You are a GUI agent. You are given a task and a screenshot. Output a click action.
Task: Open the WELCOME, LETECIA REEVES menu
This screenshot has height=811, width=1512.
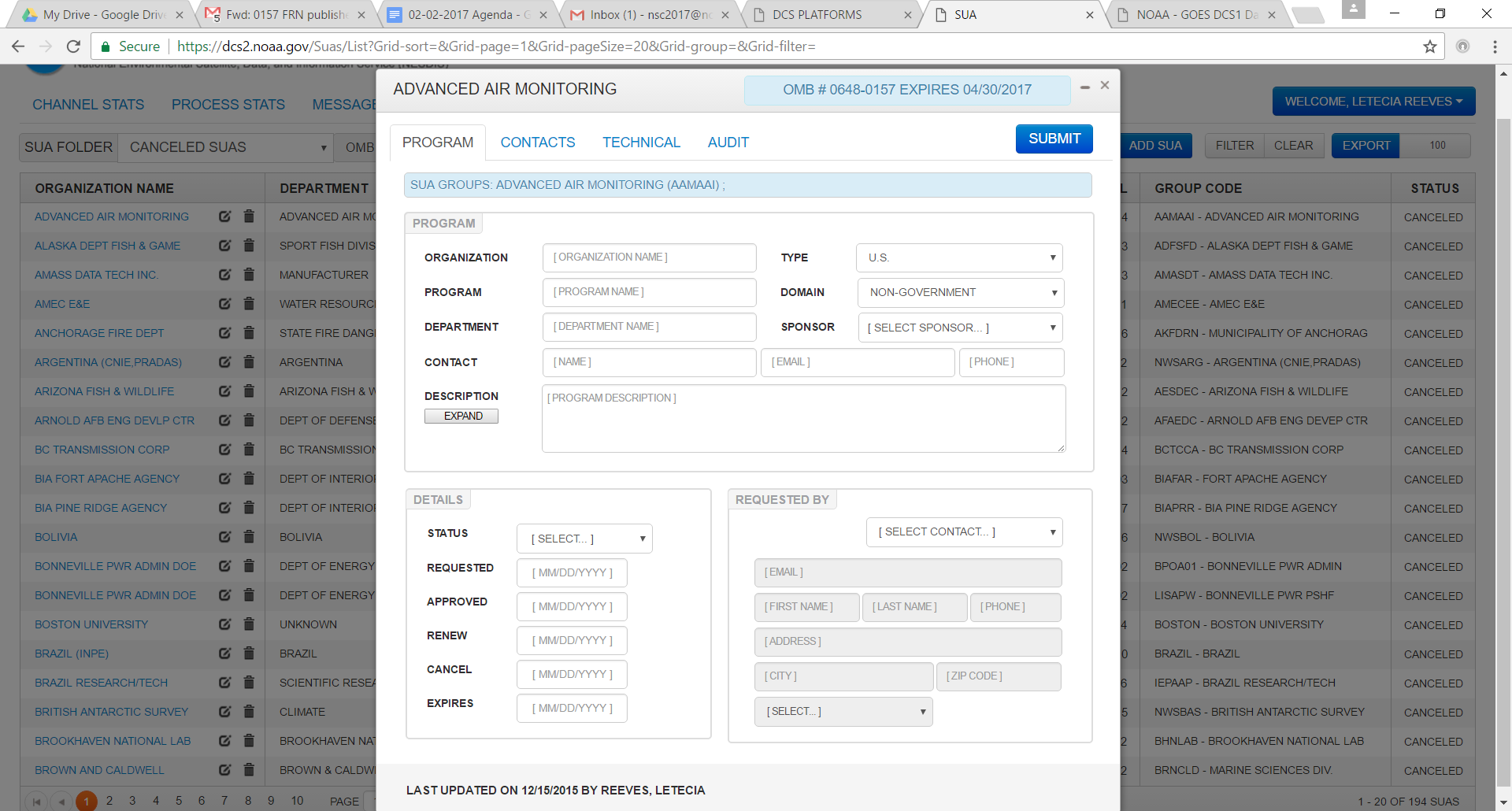tap(1373, 102)
